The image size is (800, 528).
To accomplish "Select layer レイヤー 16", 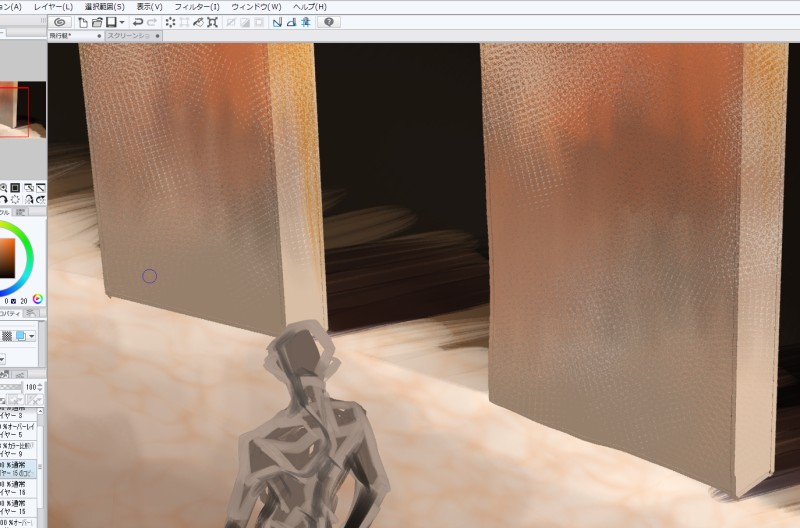I will (x=18, y=488).
